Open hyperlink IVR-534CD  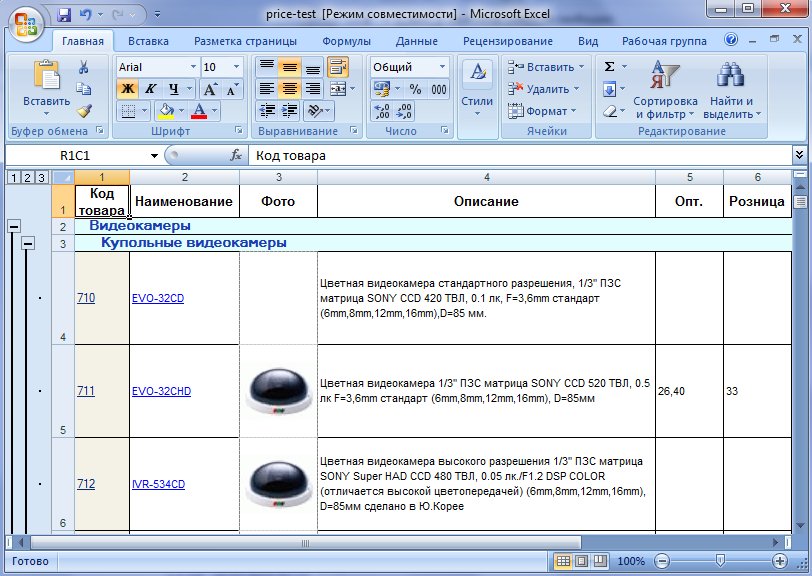point(158,484)
